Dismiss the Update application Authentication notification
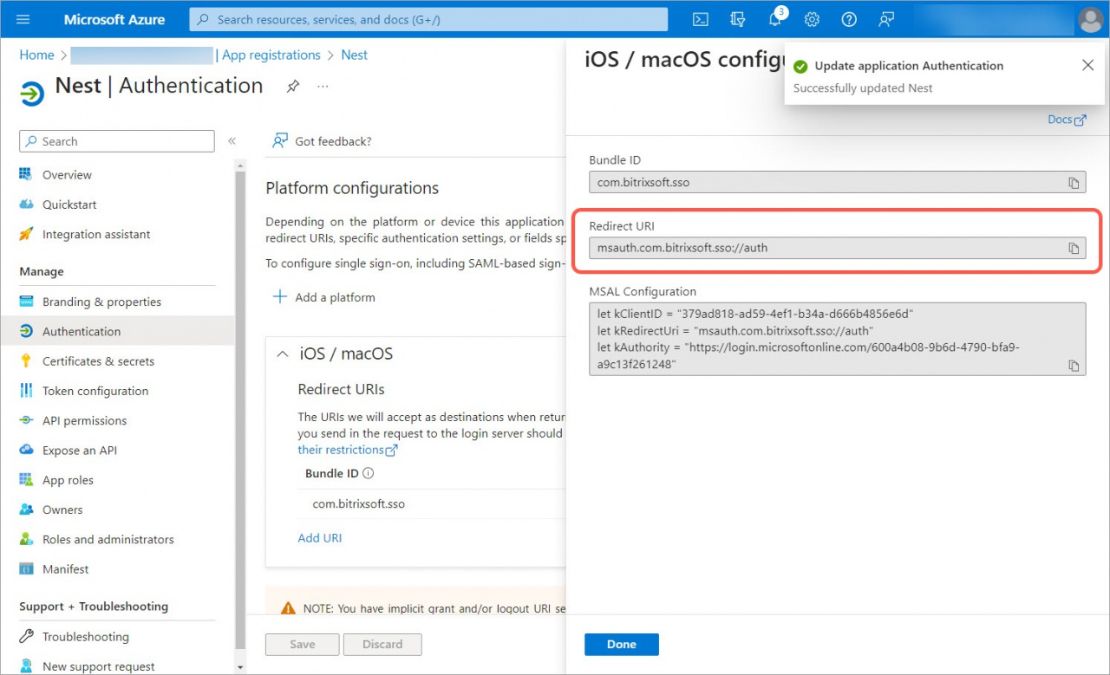 1087,65
